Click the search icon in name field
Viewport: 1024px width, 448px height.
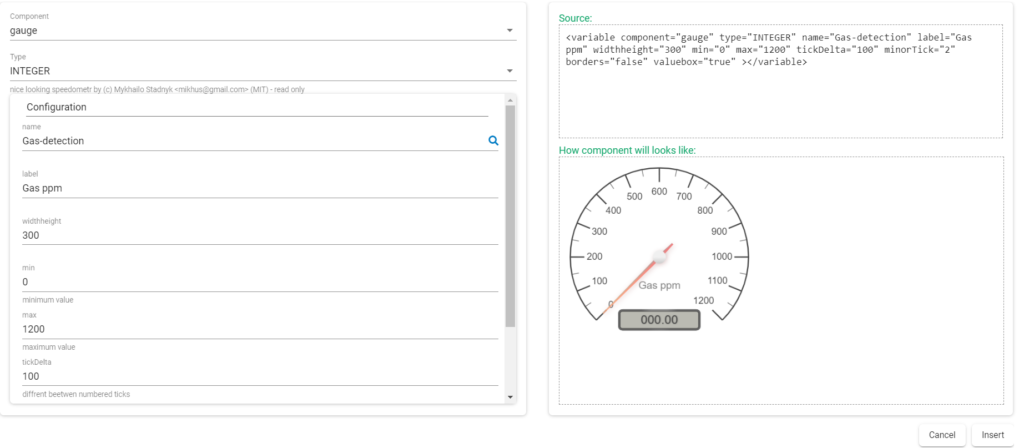coord(492,141)
